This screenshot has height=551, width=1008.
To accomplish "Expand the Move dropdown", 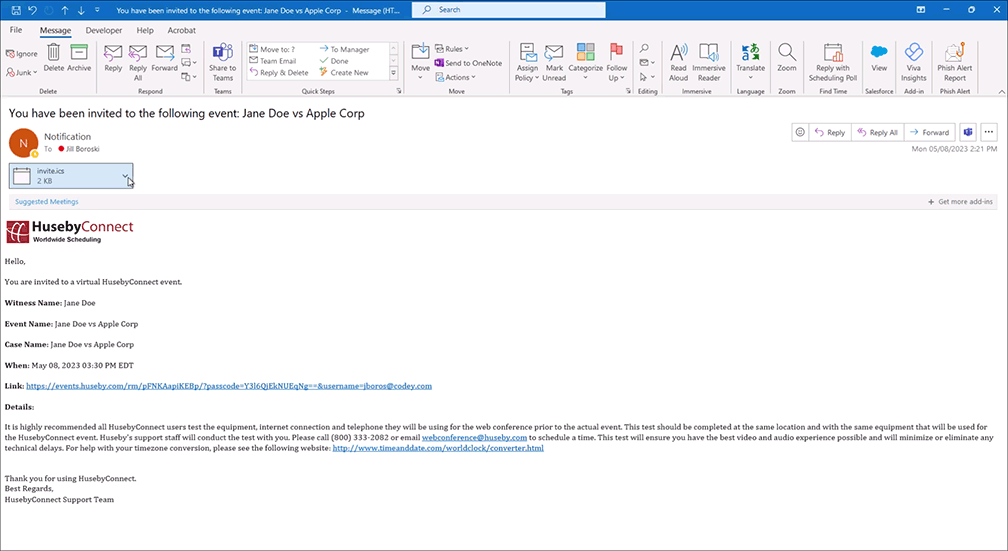I will tap(420, 62).
